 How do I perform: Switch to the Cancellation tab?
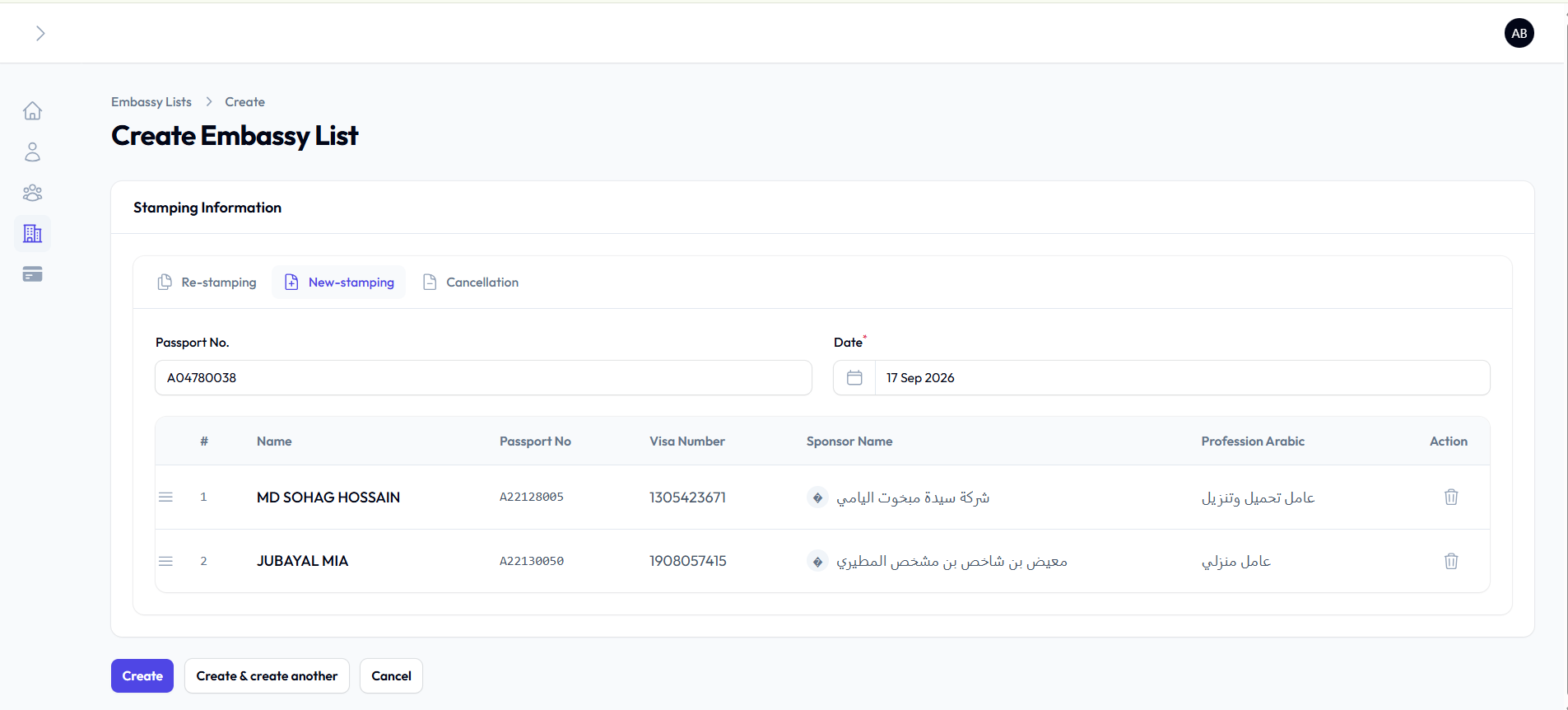[x=471, y=283]
